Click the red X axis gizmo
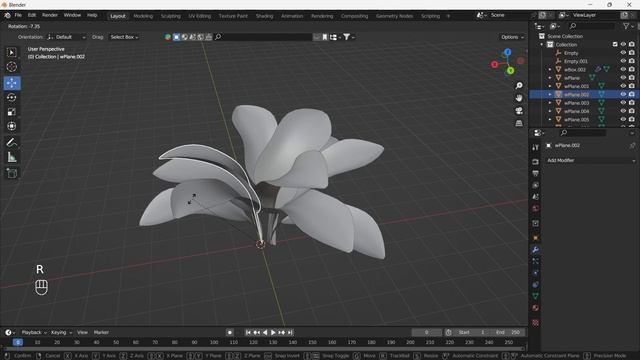This screenshot has height=360, width=640. [495, 64]
